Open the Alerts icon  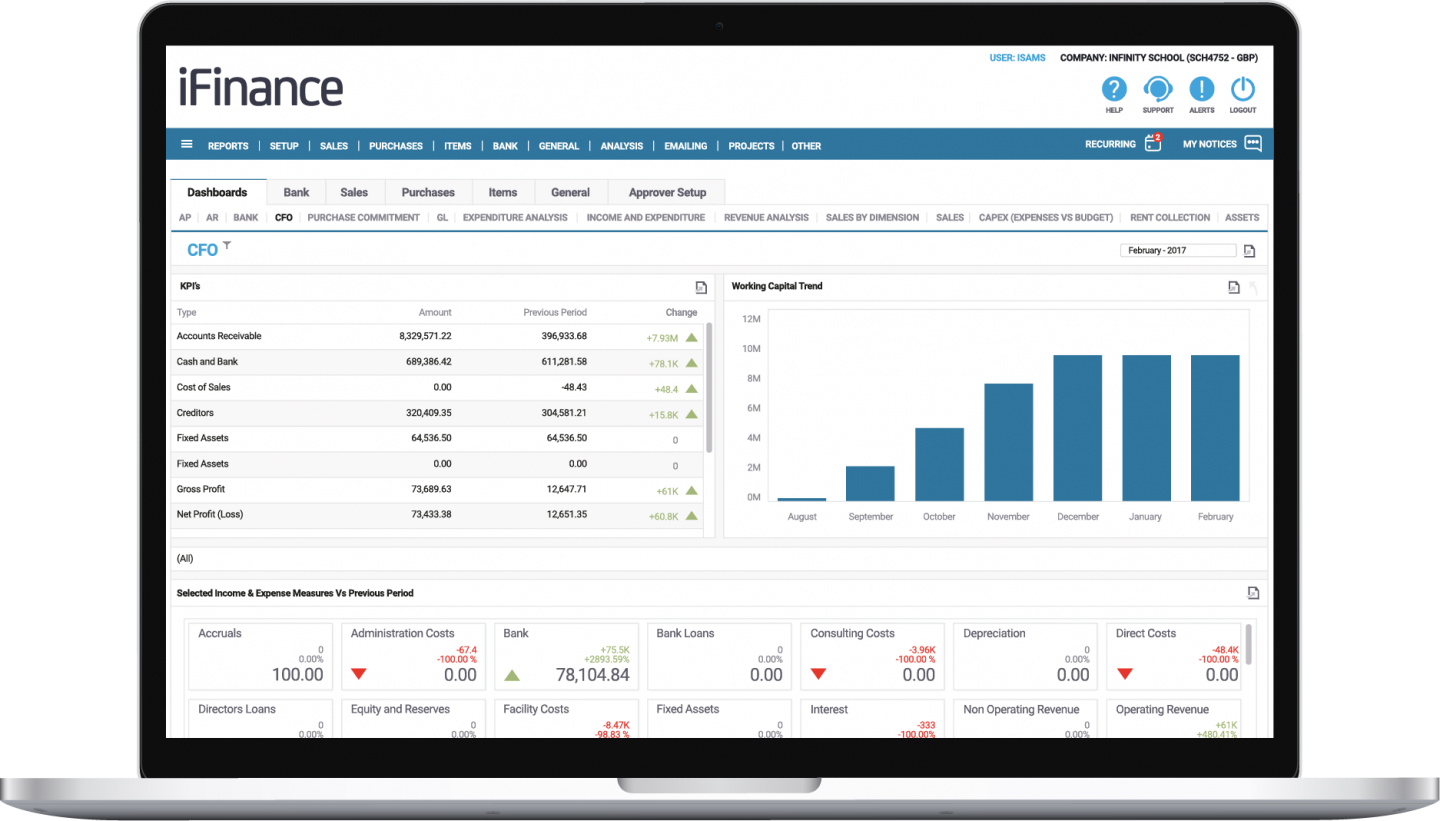[x=1201, y=89]
